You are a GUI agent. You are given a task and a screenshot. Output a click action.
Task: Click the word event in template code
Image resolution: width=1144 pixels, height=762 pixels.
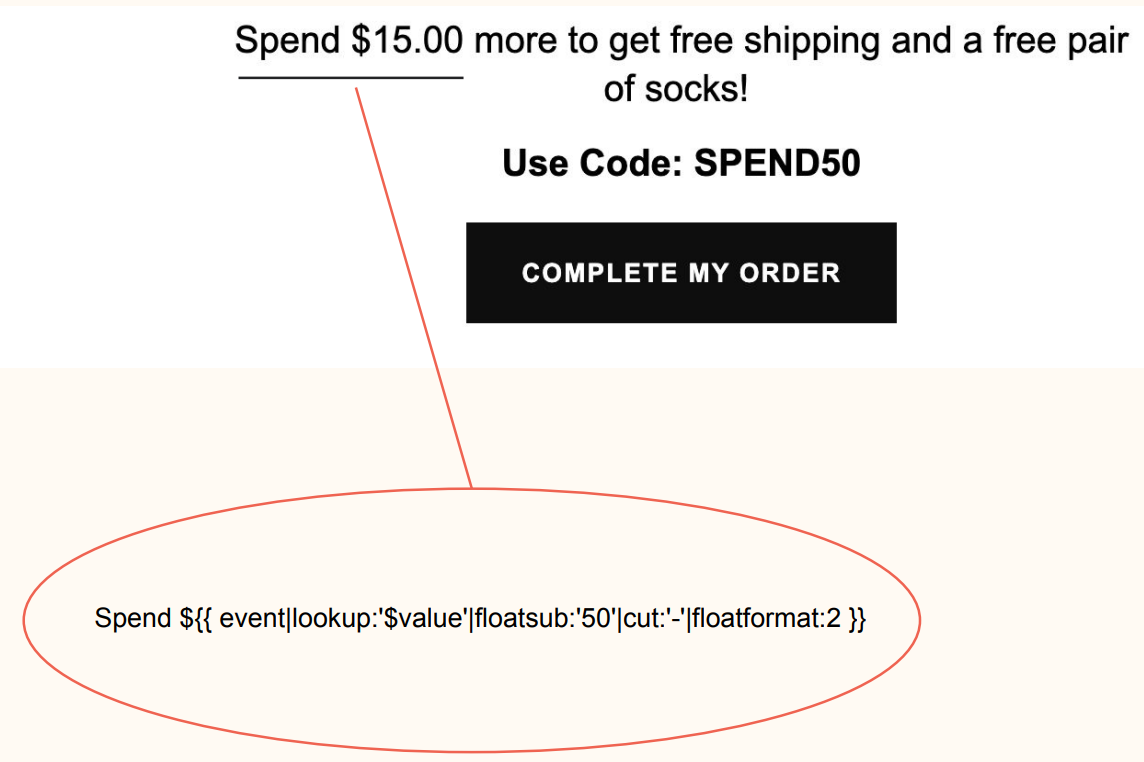(253, 619)
